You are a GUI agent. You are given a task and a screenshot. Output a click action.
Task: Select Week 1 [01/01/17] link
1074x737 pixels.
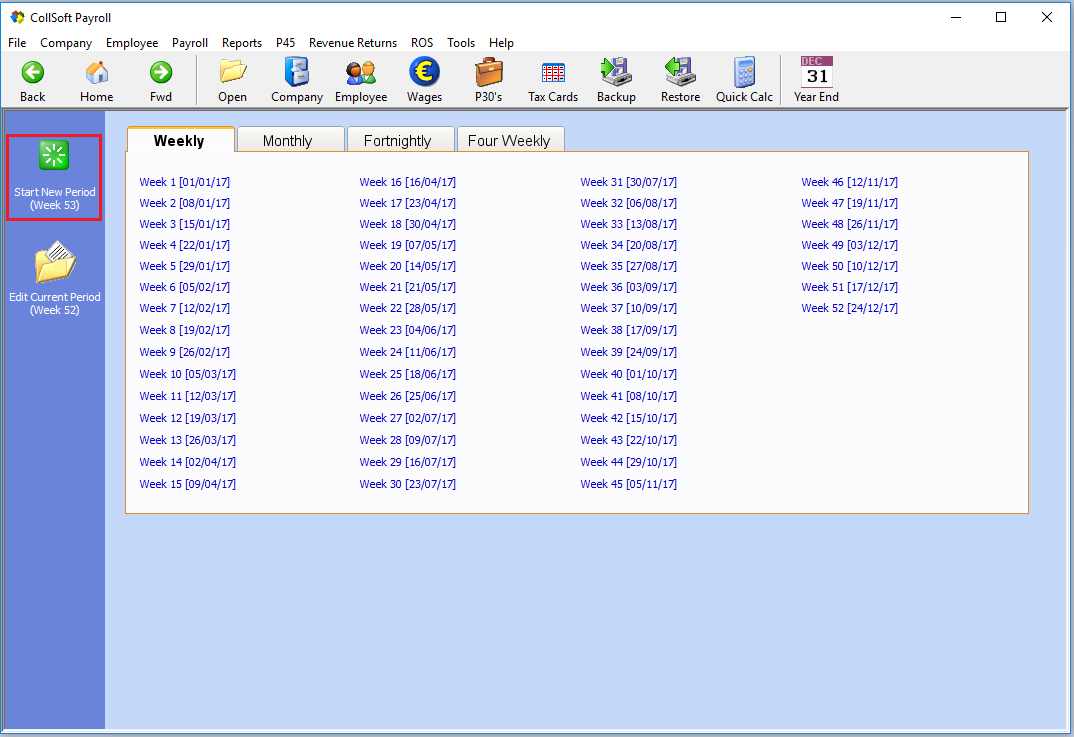click(184, 182)
